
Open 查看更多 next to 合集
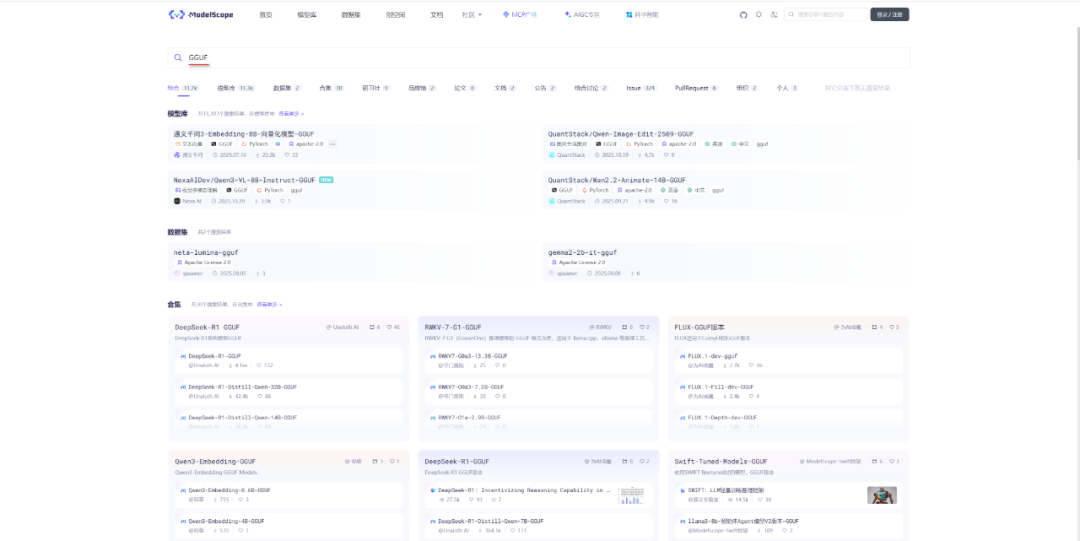(269, 304)
